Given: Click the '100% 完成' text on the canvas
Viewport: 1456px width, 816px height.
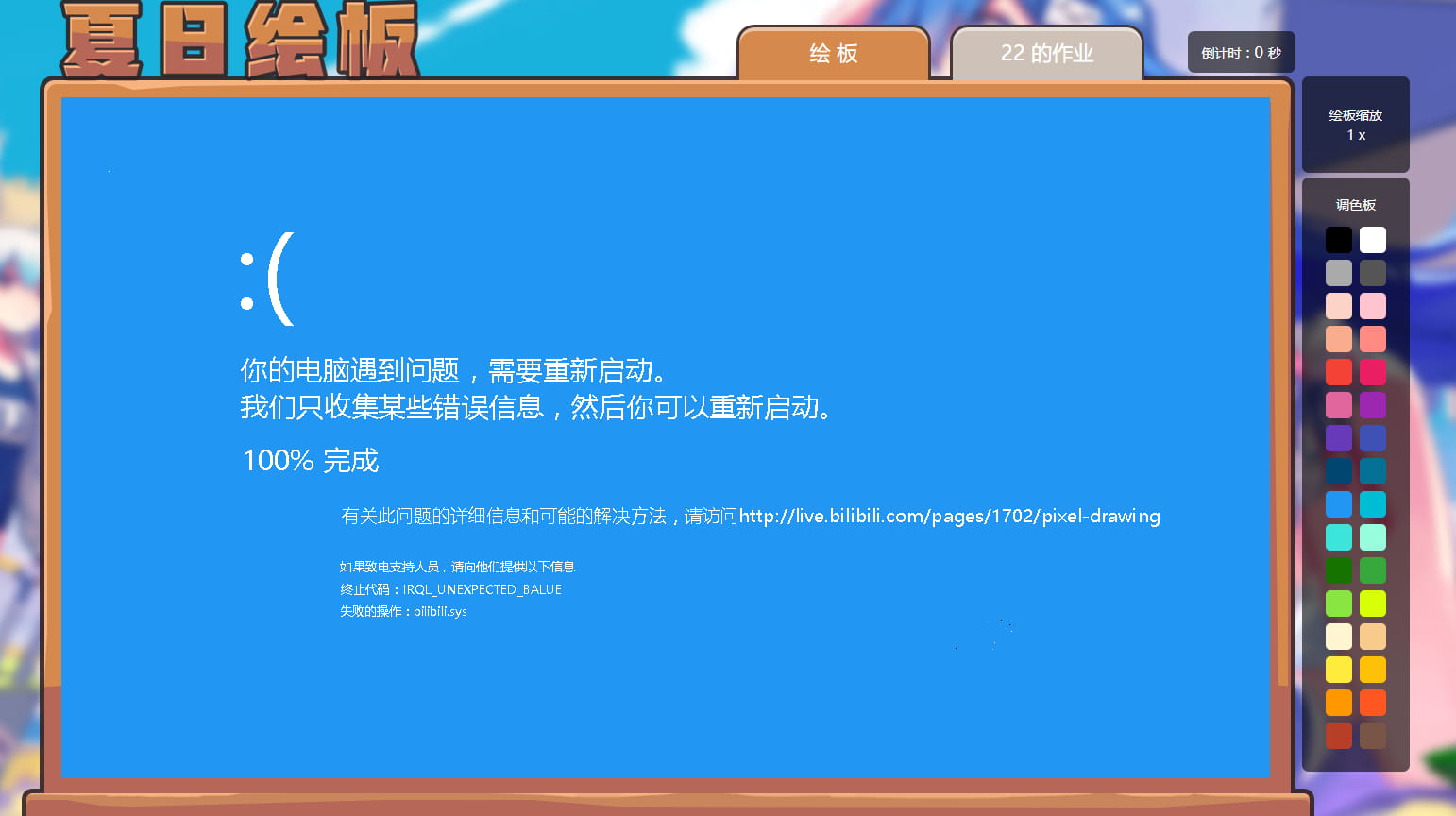Looking at the screenshot, I should click(x=311, y=461).
